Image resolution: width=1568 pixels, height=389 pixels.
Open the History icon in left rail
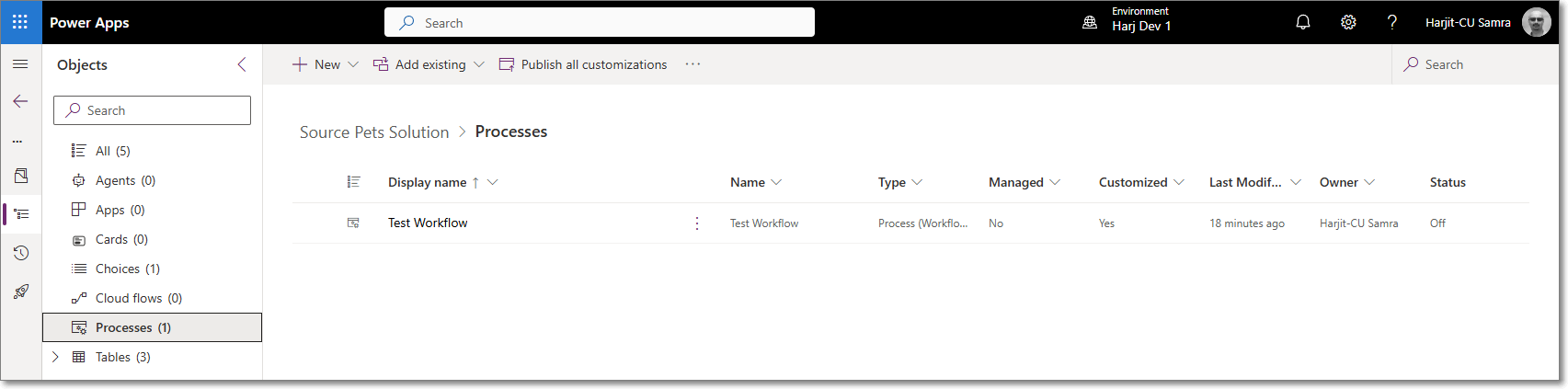tap(20, 253)
